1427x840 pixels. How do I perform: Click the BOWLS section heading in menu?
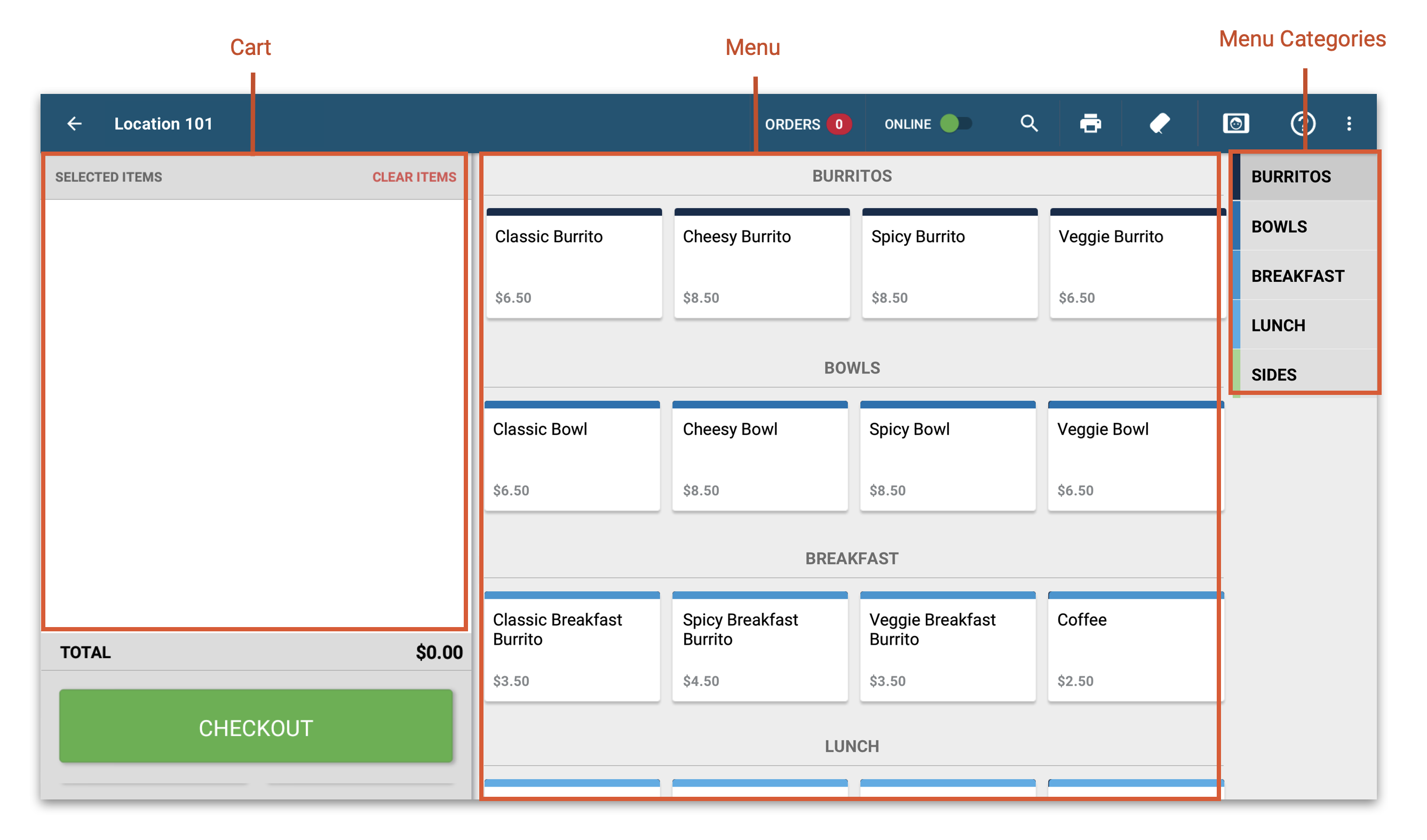852,368
